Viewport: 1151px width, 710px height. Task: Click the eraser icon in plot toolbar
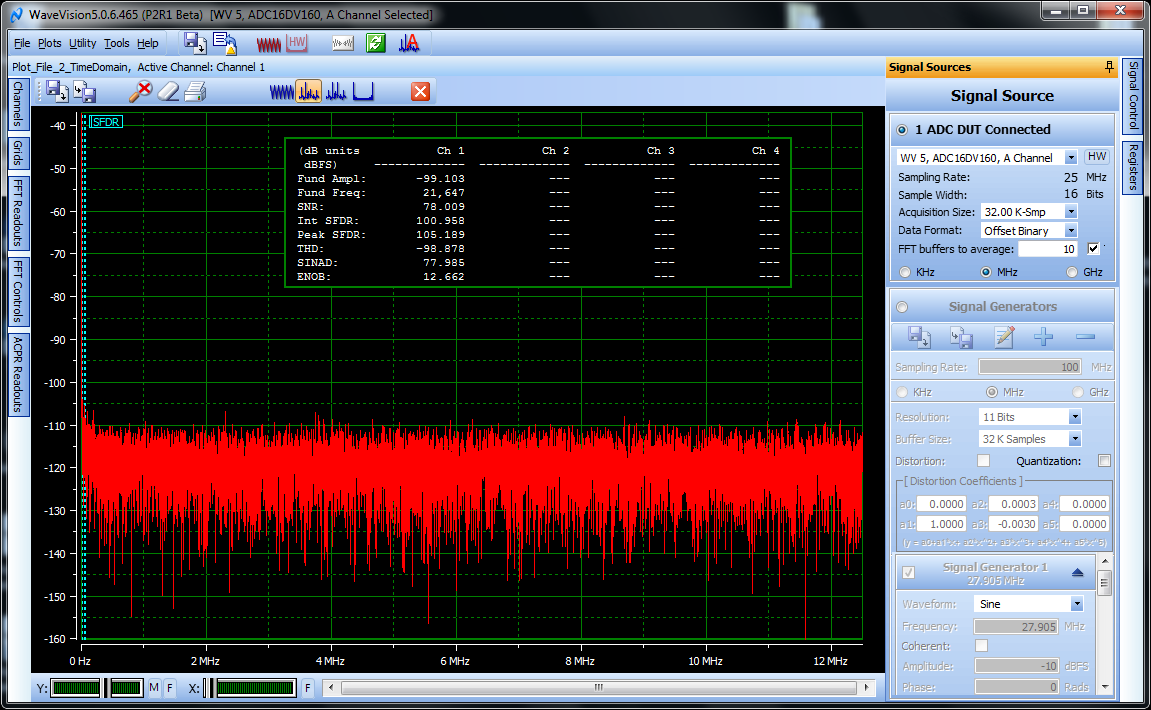(169, 92)
